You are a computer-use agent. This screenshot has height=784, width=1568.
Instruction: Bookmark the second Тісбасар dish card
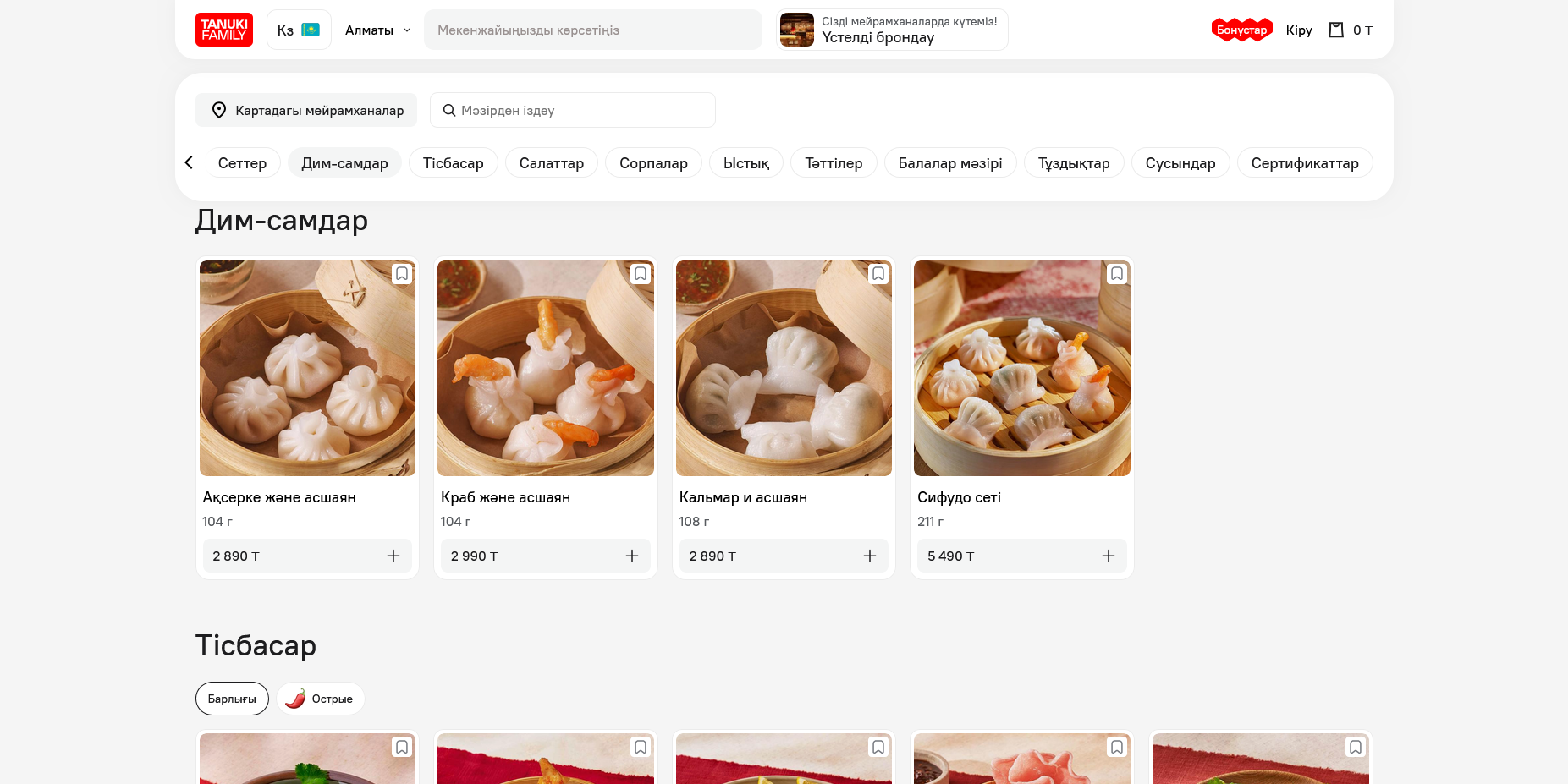coord(641,747)
